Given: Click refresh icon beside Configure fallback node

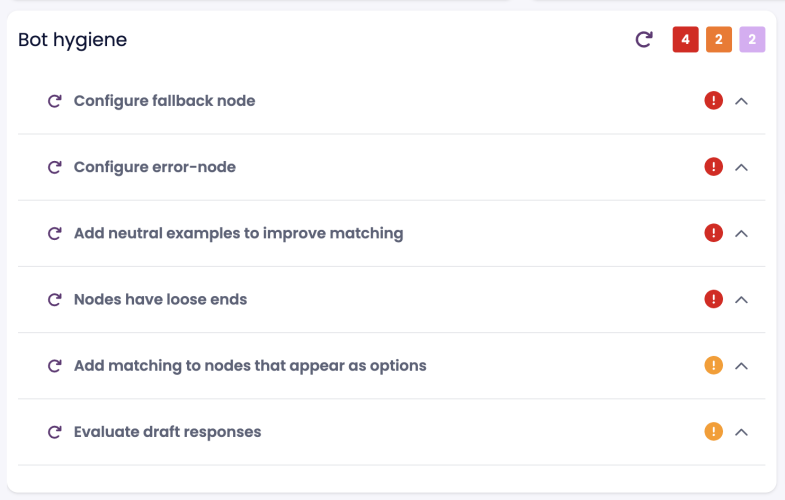Looking at the screenshot, I should point(55,101).
